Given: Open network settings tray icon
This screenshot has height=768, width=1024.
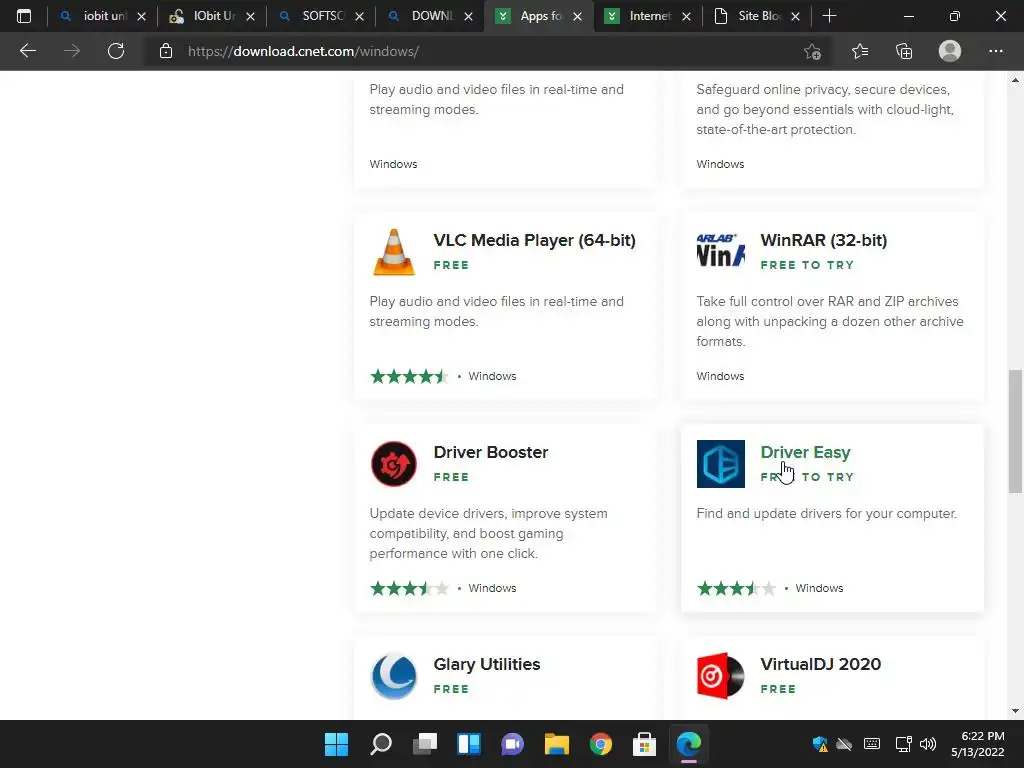Looking at the screenshot, I should point(903,744).
